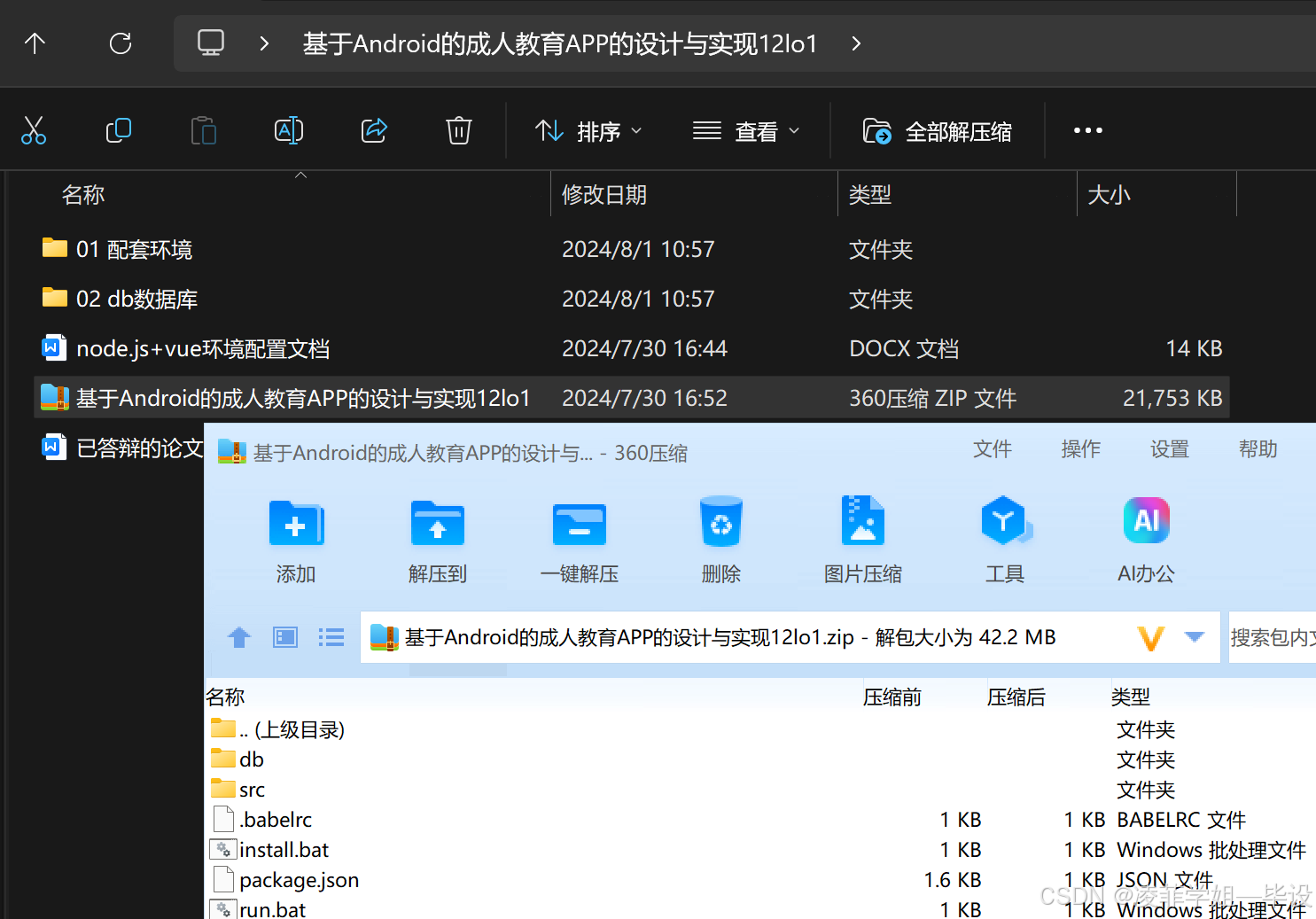The width and height of the screenshot is (1316, 919).
Task: Select the 已答辩的论文 document
Action: tap(122, 448)
